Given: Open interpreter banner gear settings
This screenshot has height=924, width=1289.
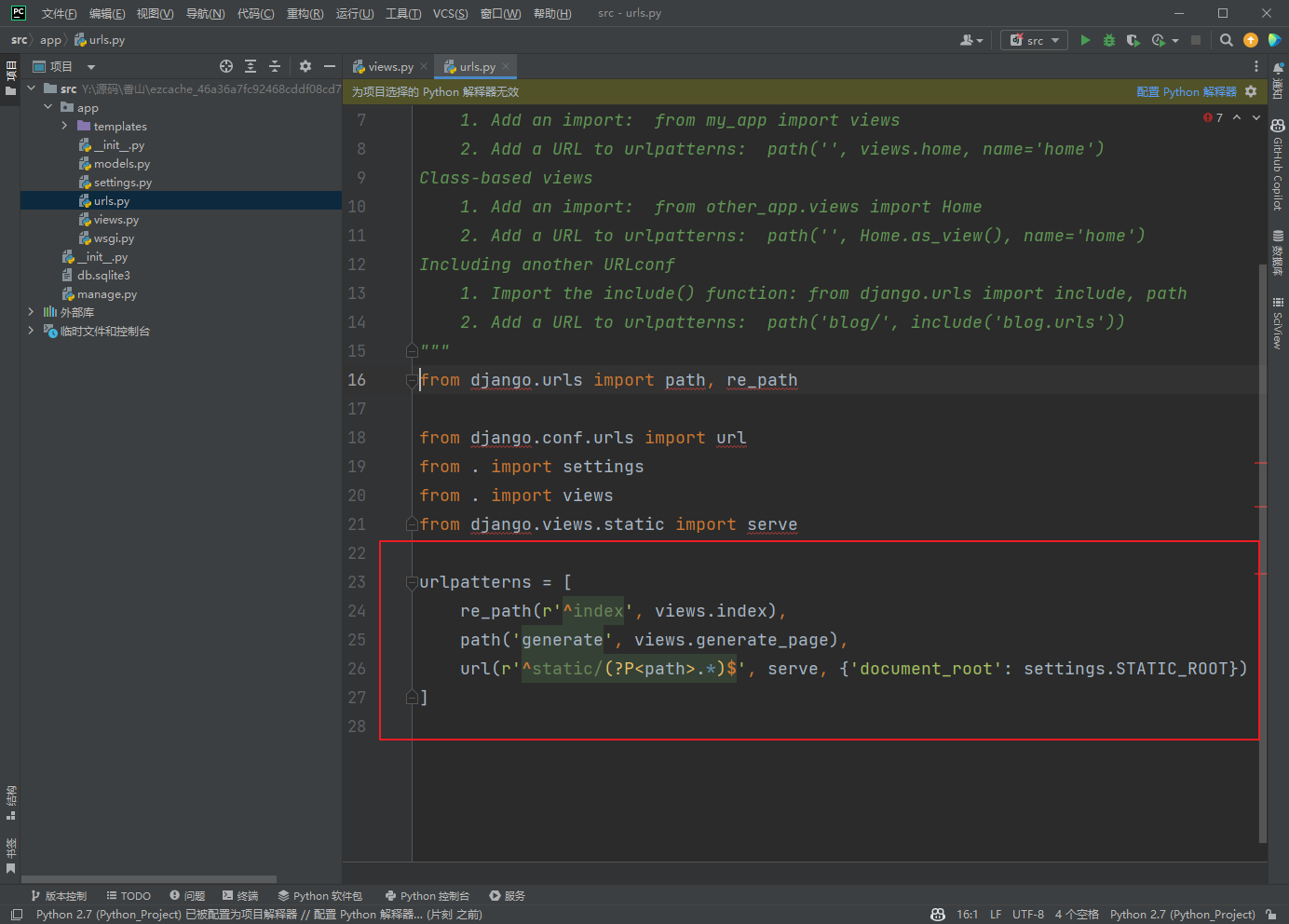Looking at the screenshot, I should (1251, 91).
